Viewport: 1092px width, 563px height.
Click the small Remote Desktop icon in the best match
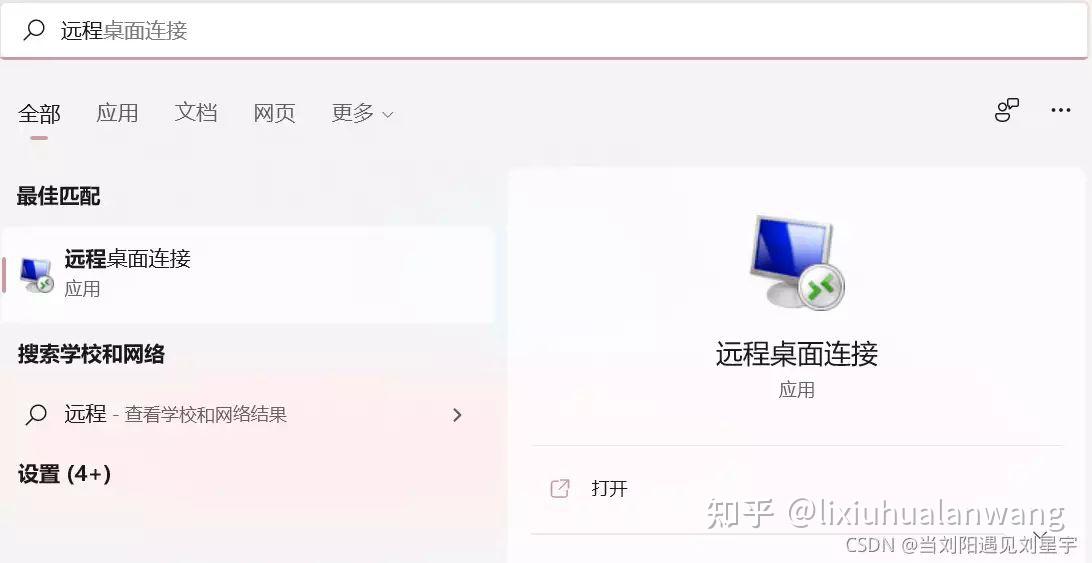coord(36,275)
